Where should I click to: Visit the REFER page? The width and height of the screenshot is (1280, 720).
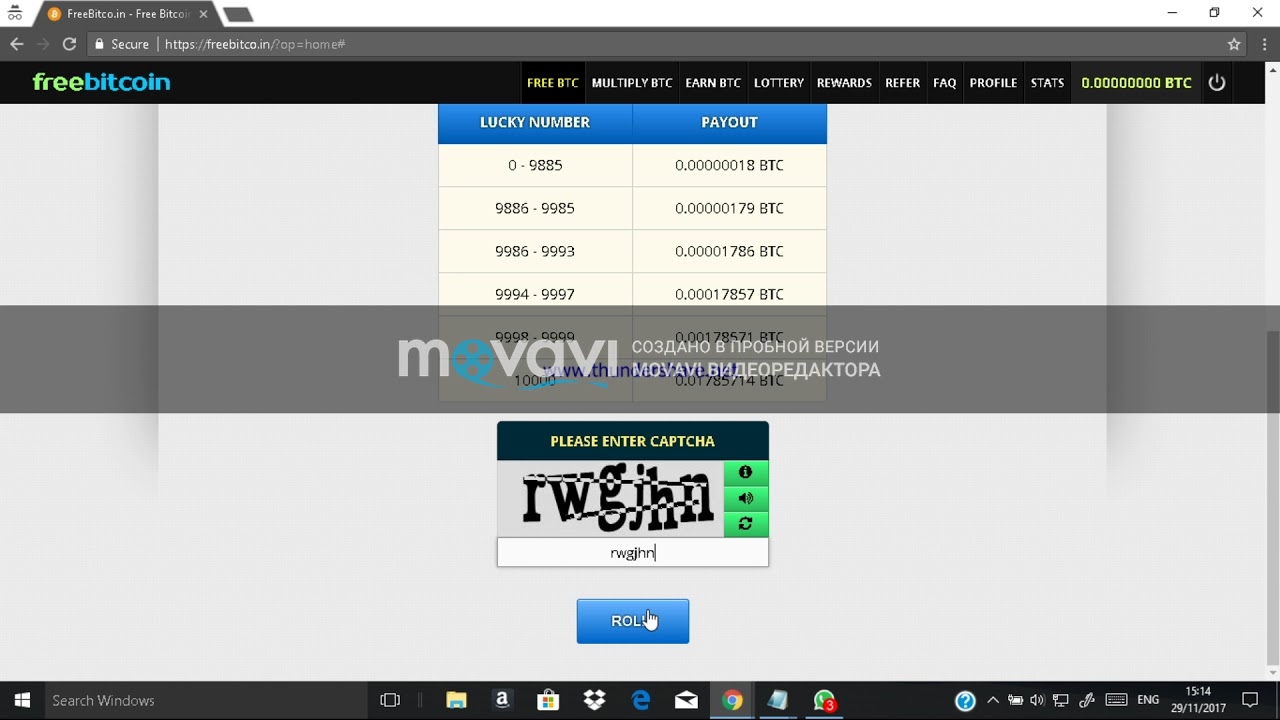[903, 83]
